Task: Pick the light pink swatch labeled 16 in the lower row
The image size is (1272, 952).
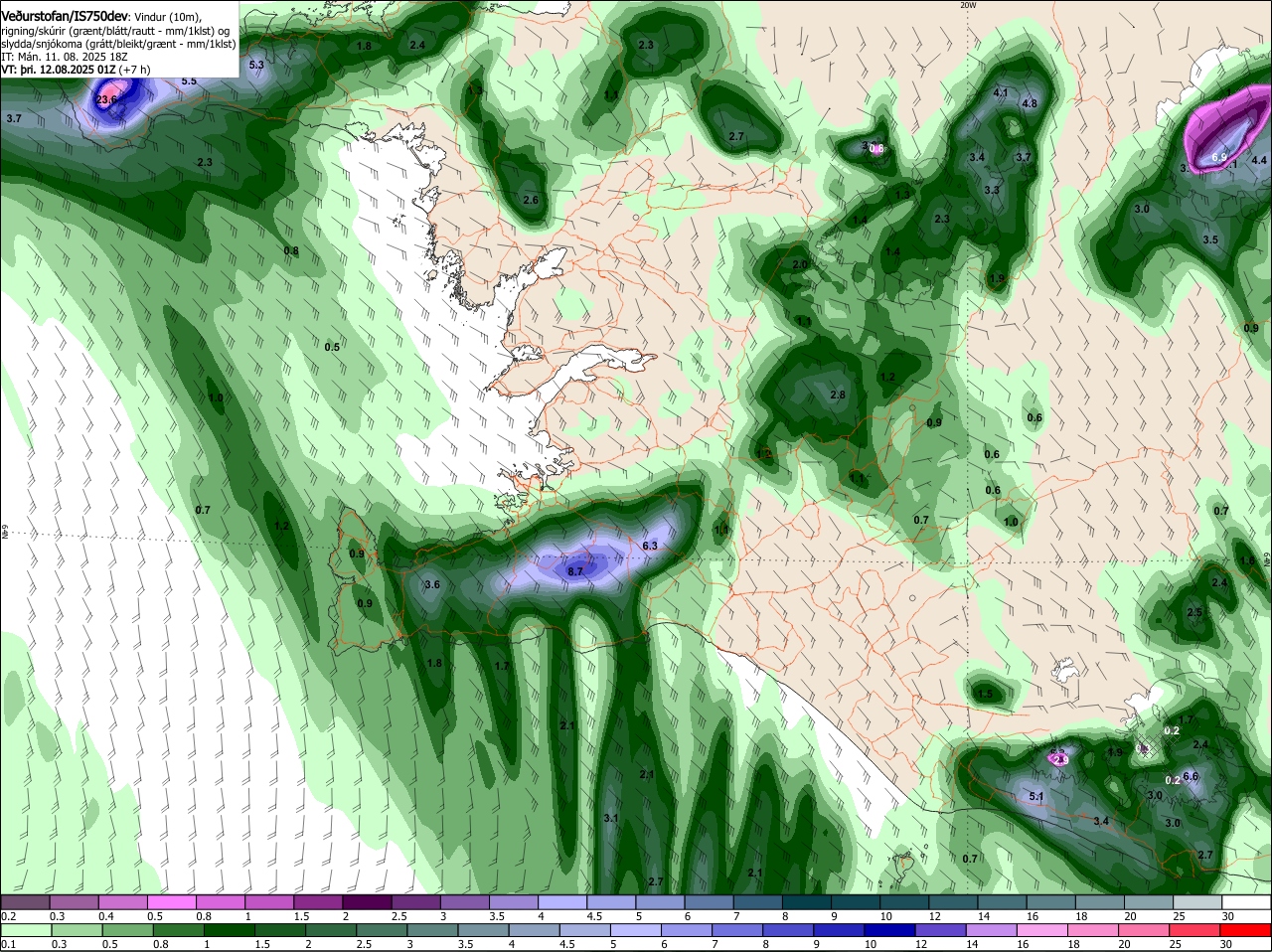Action: 1043,932
